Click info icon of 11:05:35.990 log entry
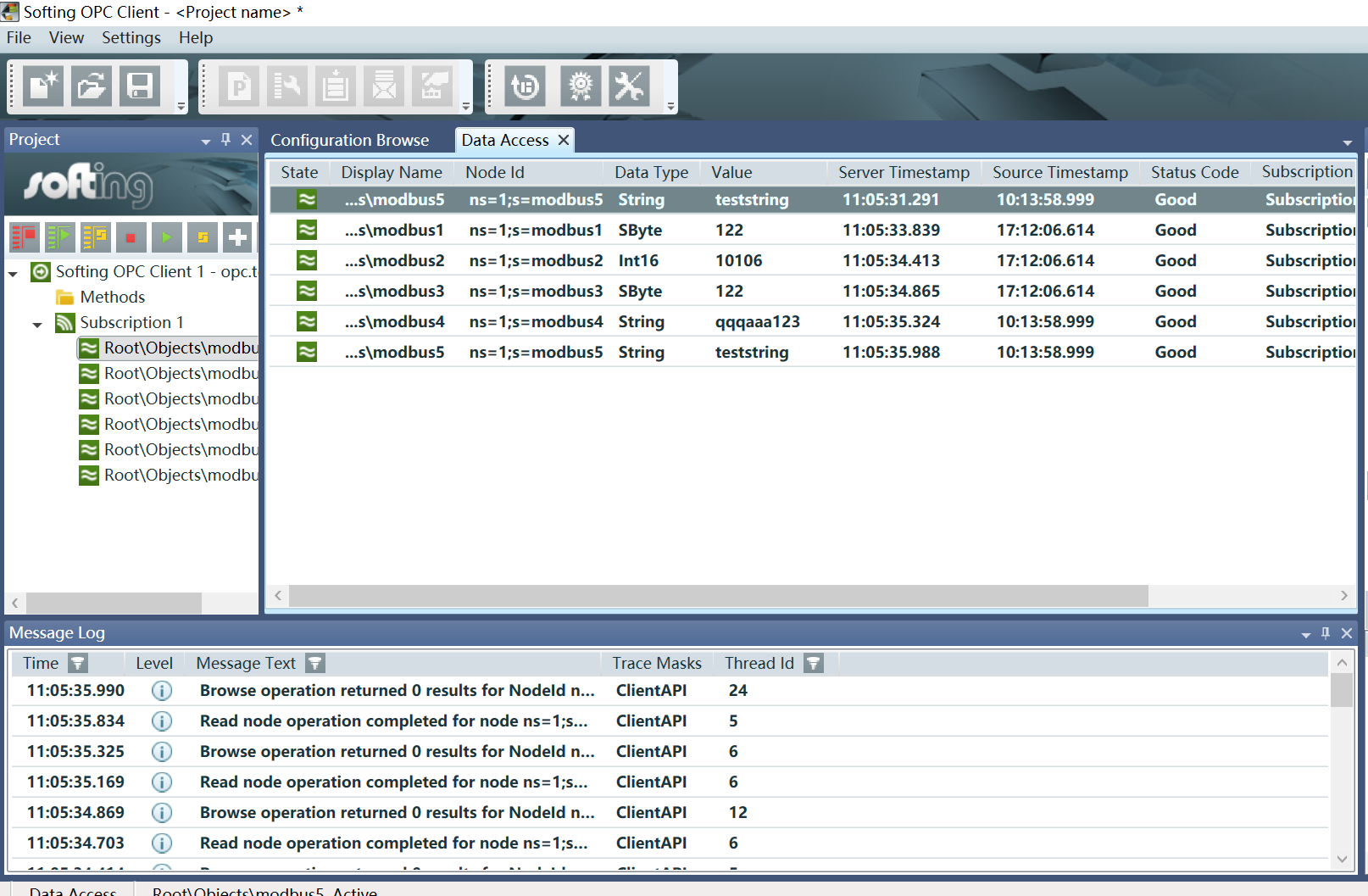The width and height of the screenshot is (1368, 896). pos(162,691)
